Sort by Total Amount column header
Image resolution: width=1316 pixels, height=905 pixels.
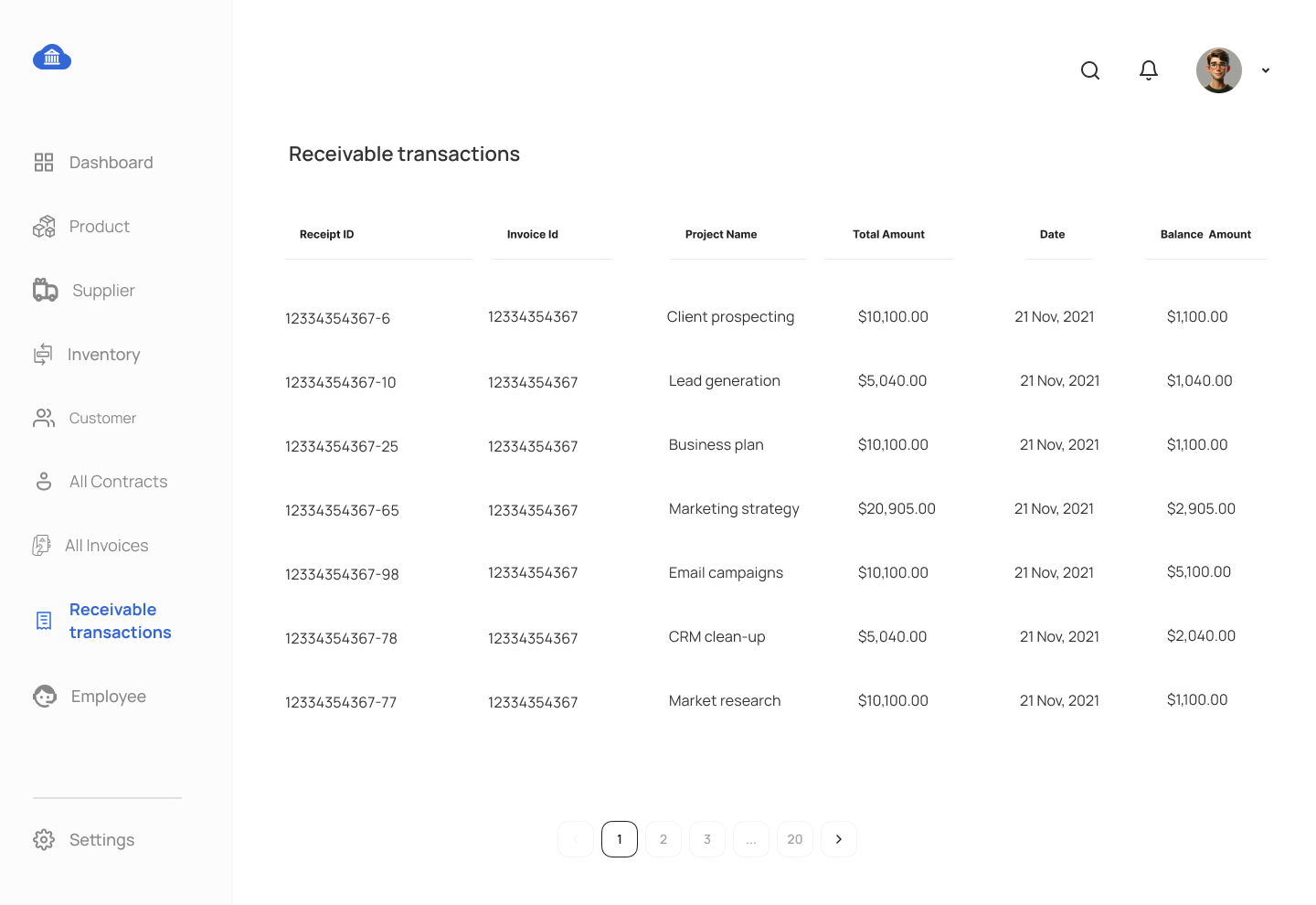click(888, 234)
